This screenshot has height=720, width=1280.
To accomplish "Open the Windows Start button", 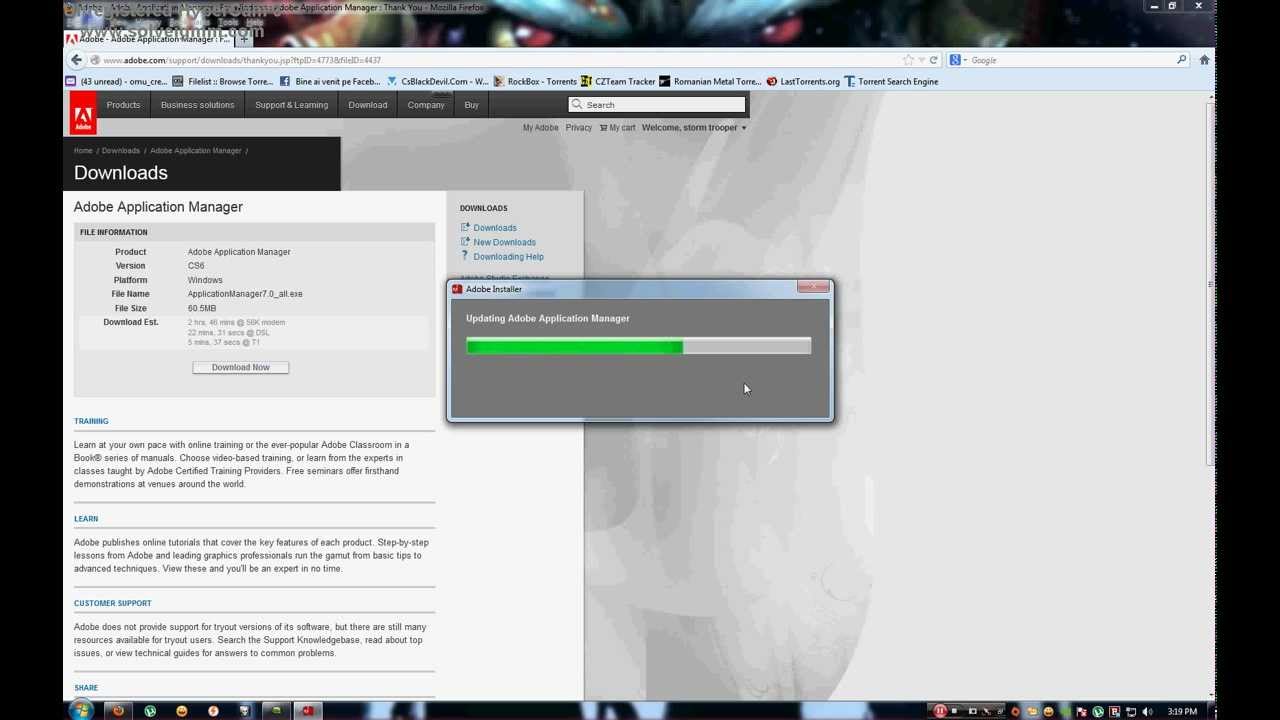I will [x=80, y=710].
